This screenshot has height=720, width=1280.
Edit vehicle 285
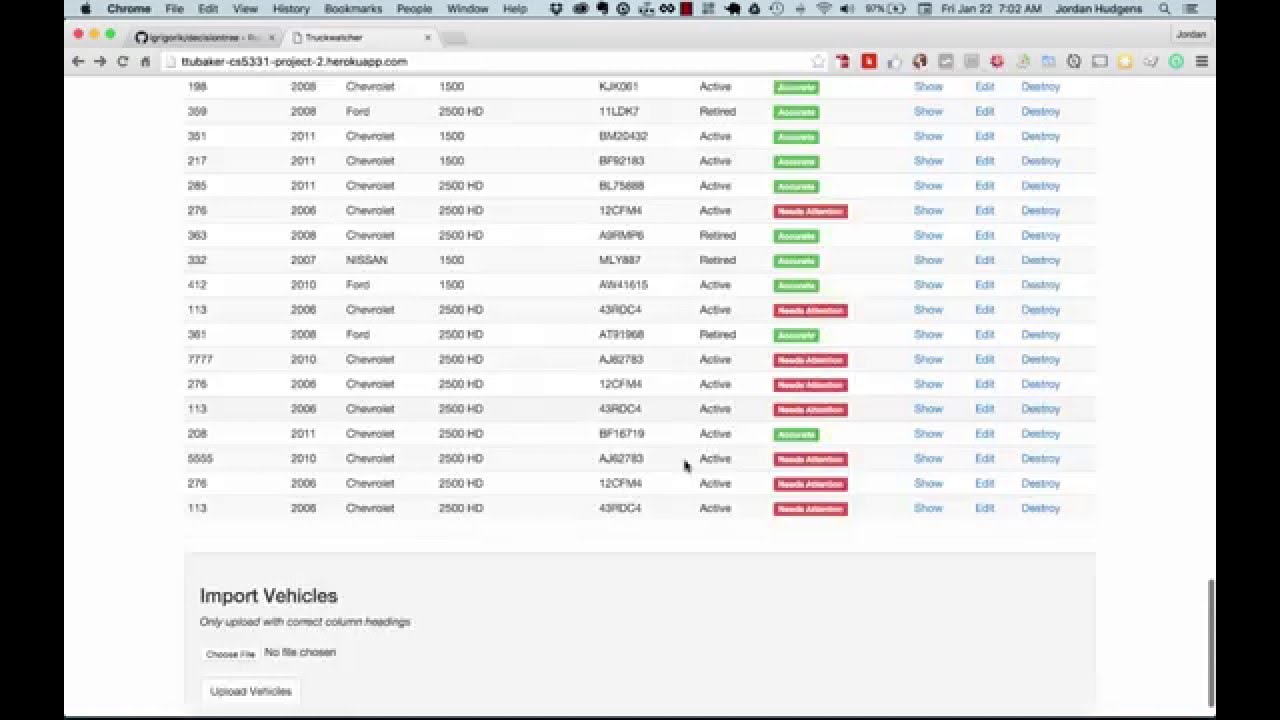tap(984, 186)
